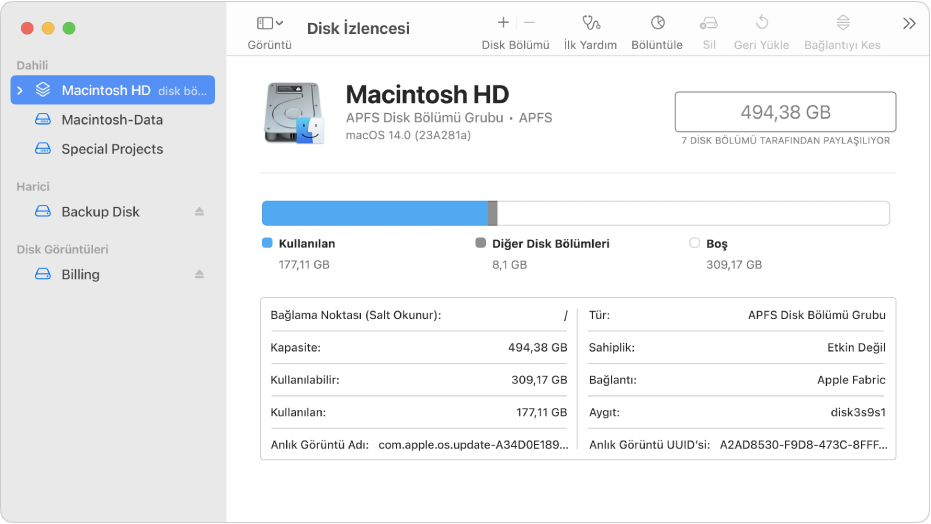Eject the Billing disk image
931x524 pixels.
tap(200, 274)
